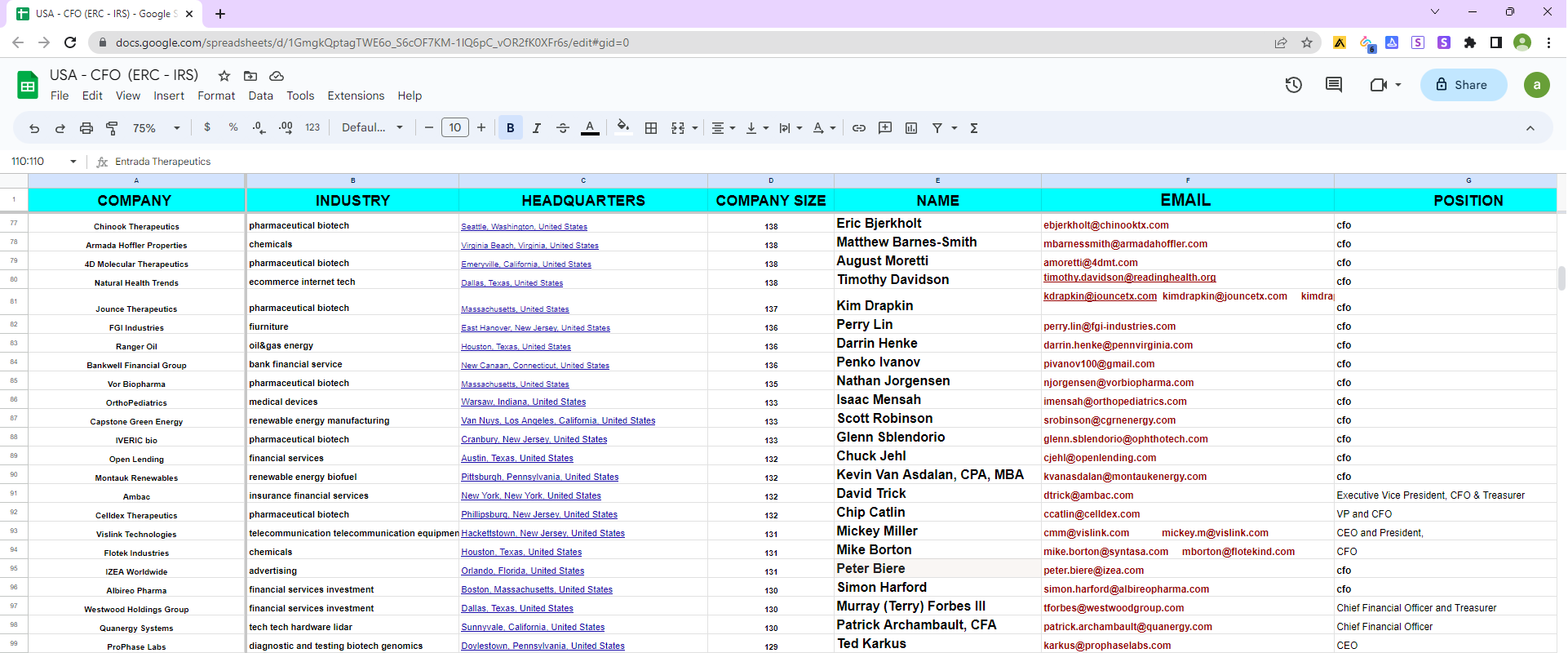
Task: Insert a comment
Action: [885, 128]
